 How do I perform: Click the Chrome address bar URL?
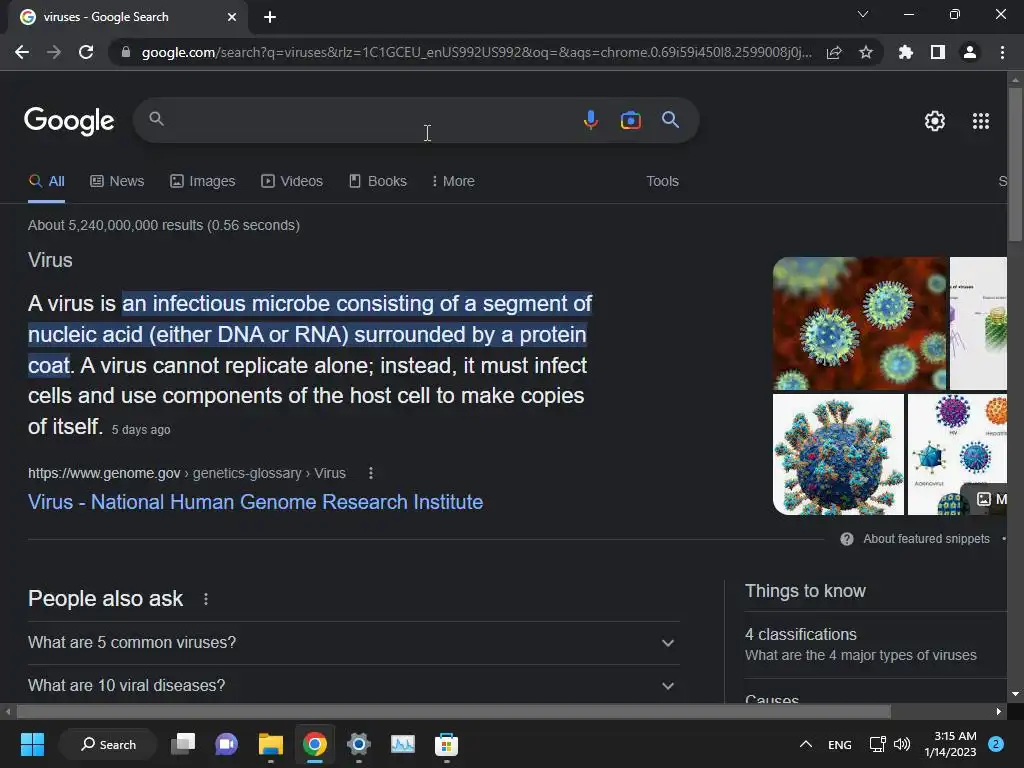click(x=477, y=52)
